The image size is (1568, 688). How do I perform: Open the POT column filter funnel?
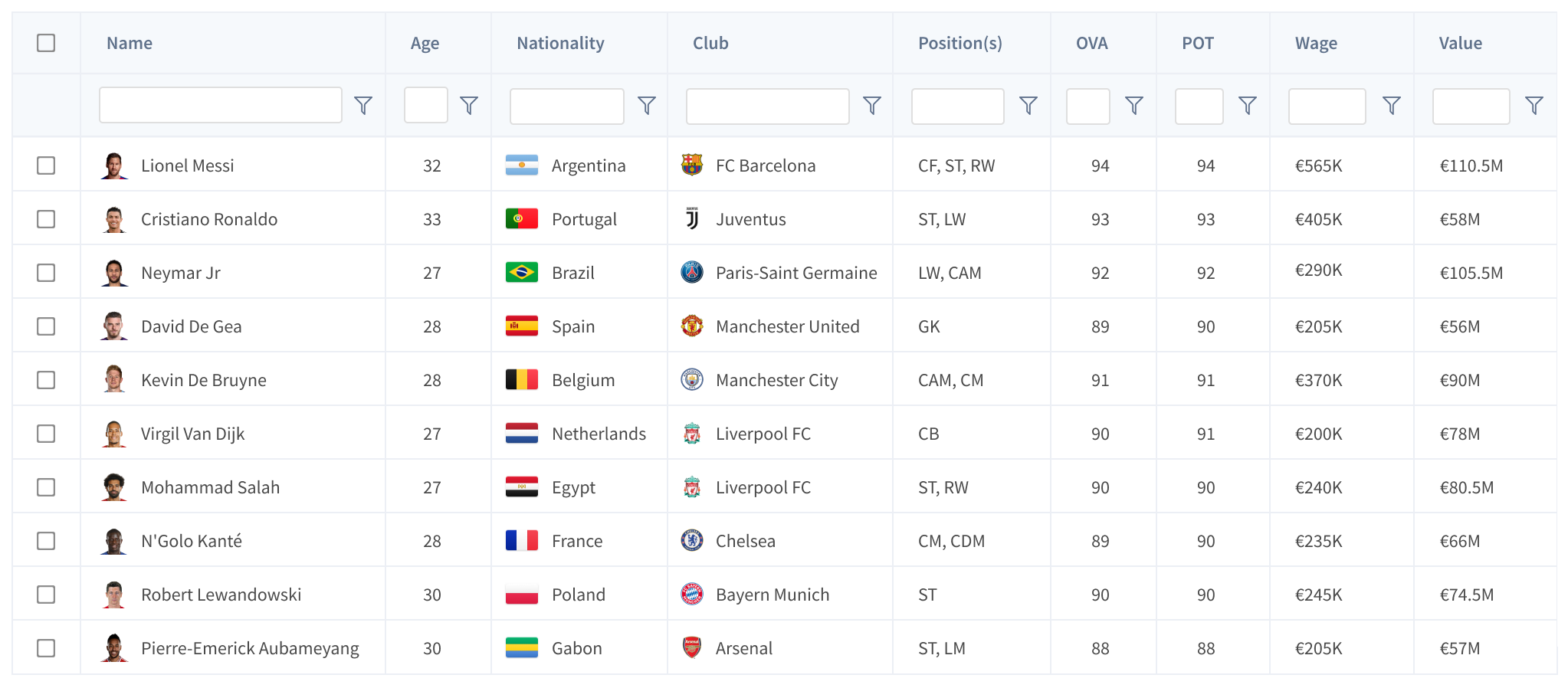1248,106
